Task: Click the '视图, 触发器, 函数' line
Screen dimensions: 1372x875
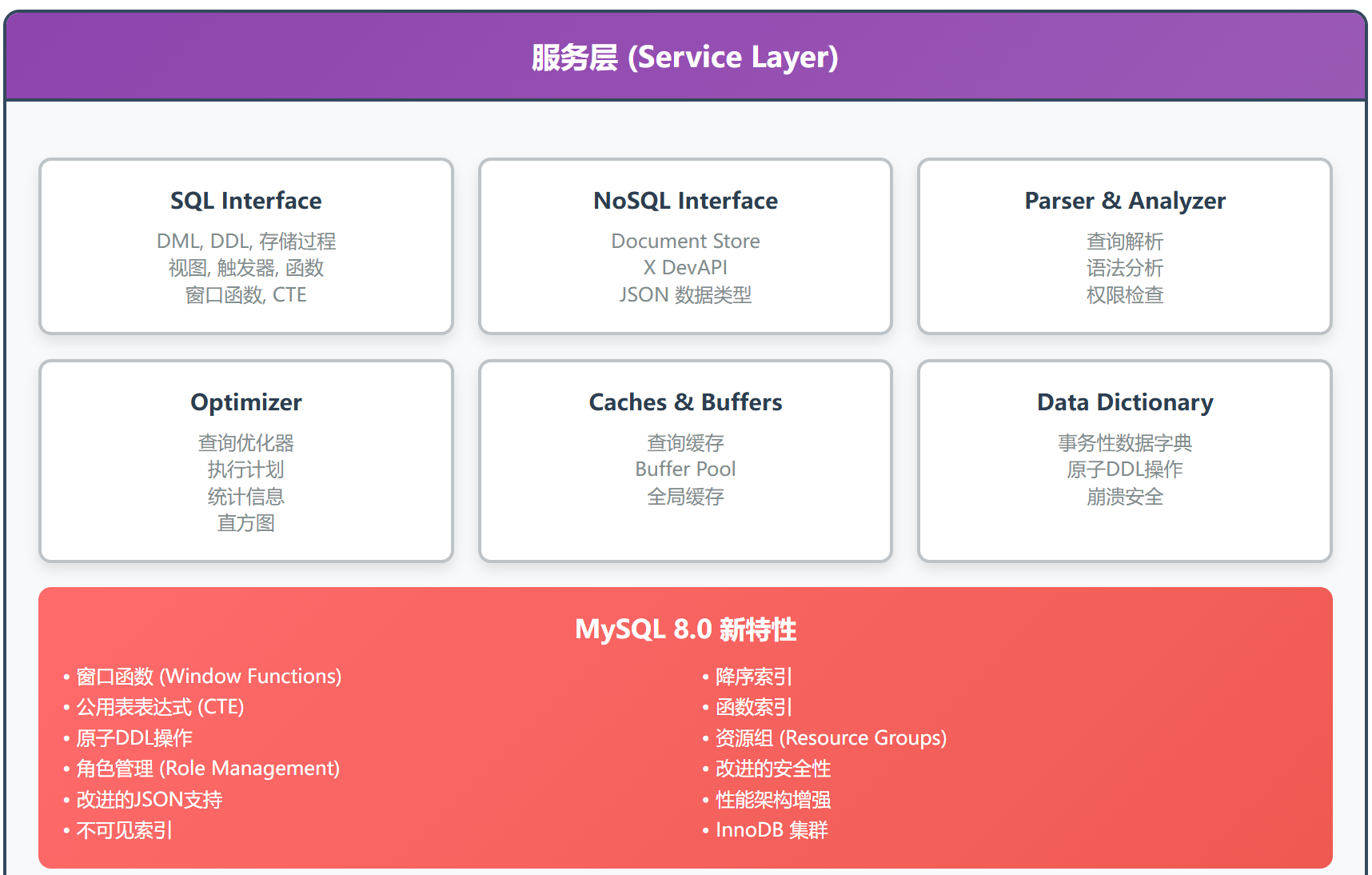Action: (246, 268)
